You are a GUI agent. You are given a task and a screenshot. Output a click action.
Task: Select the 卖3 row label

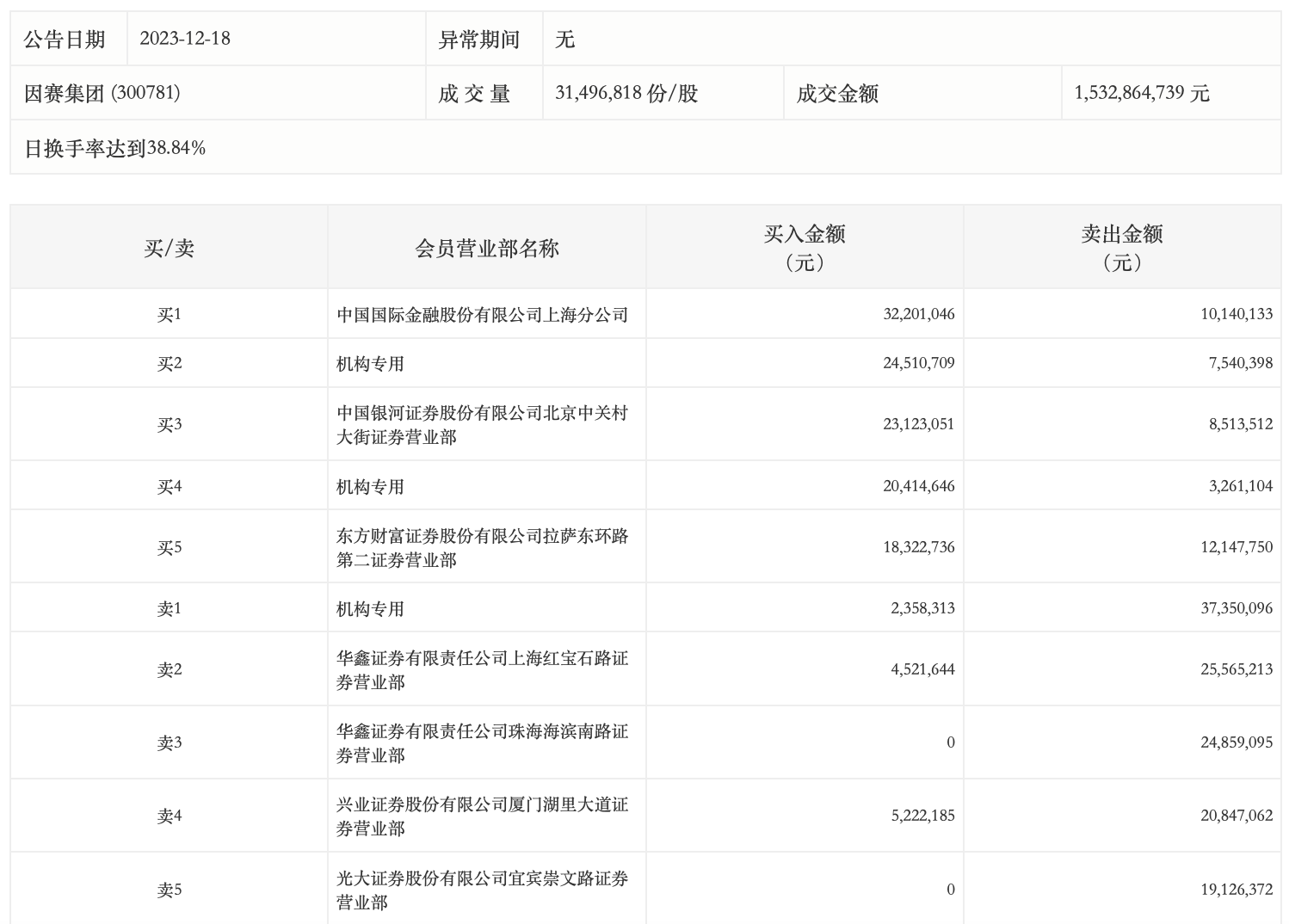(170, 743)
